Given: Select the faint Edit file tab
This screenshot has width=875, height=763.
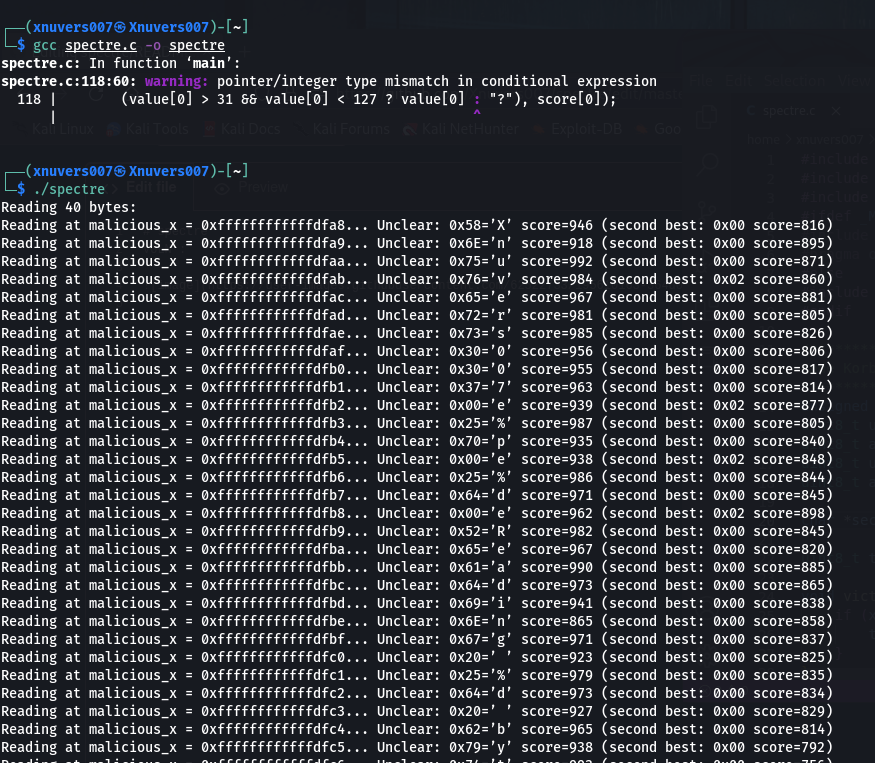Looking at the screenshot, I should pos(150,187).
